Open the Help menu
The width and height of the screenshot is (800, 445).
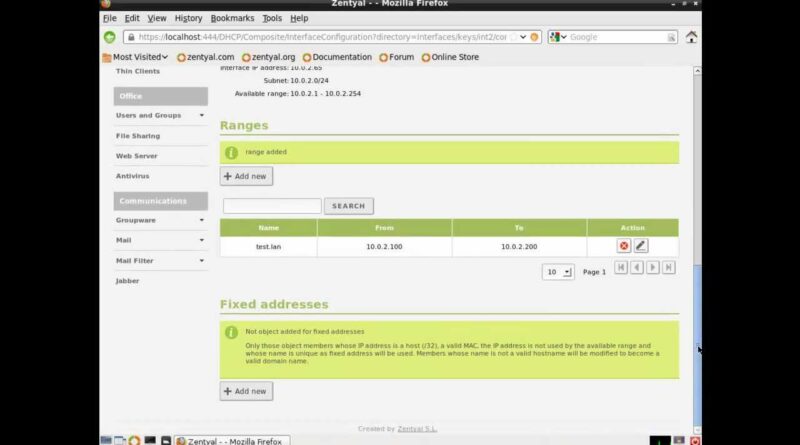click(299, 18)
